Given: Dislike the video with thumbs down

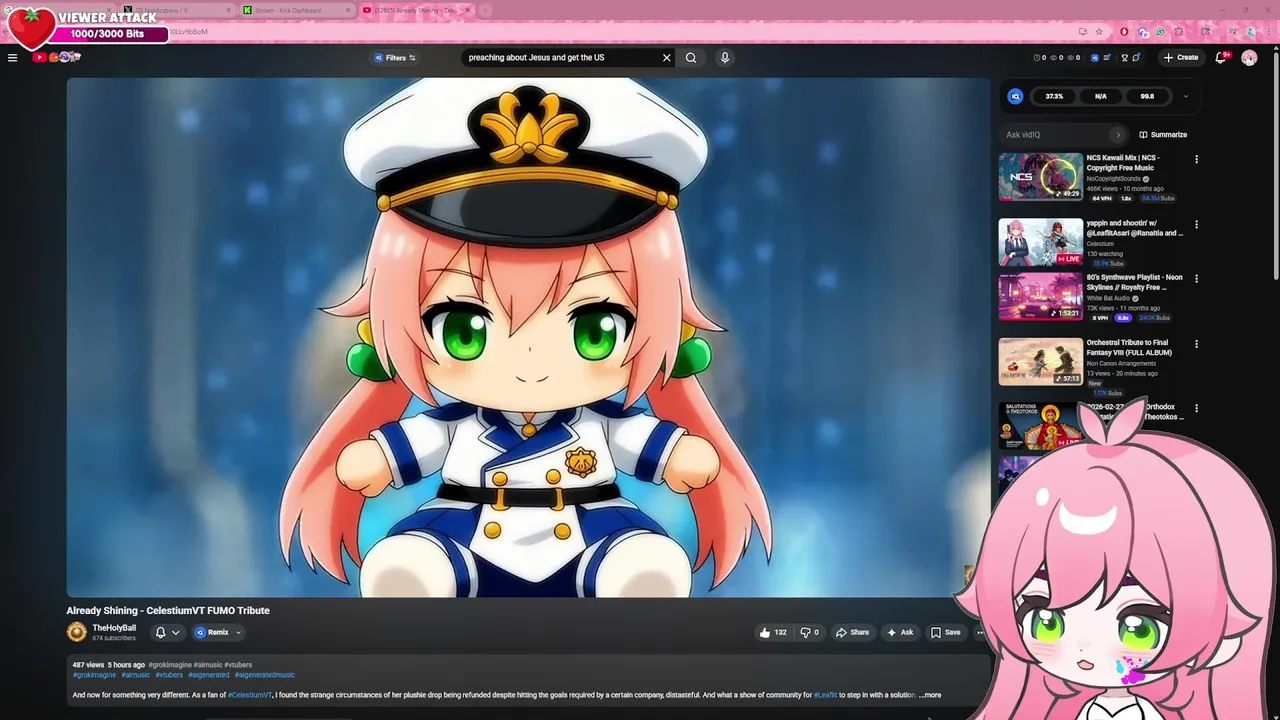Looking at the screenshot, I should (x=809, y=632).
